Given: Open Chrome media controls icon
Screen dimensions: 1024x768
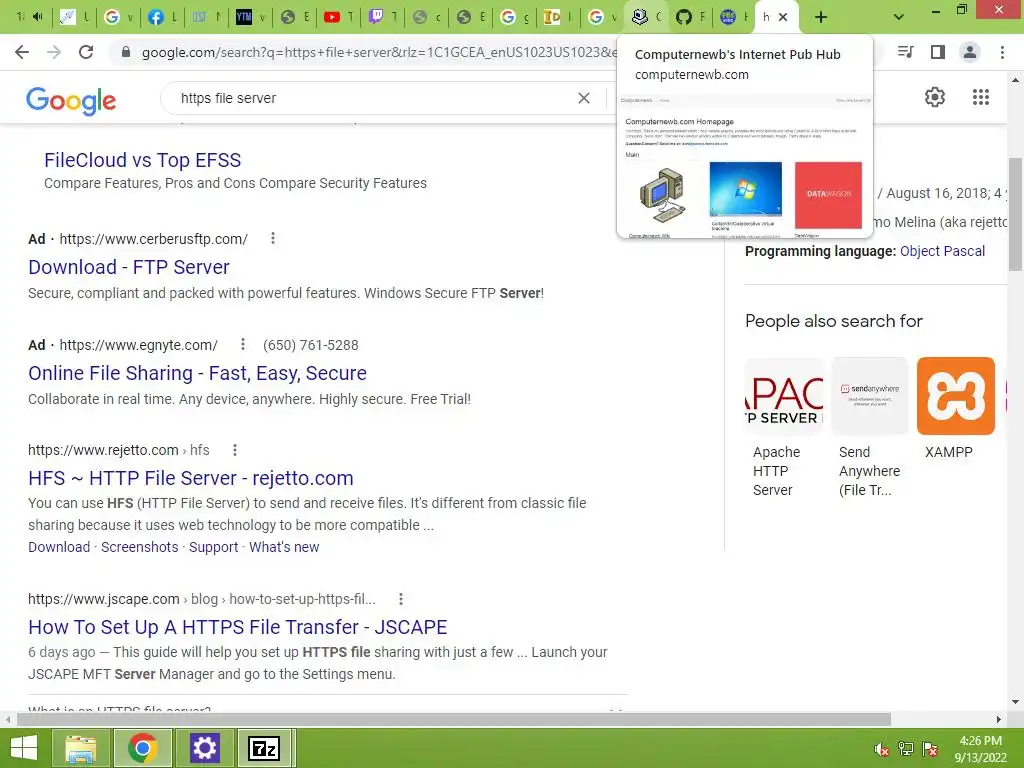Looking at the screenshot, I should coord(906,52).
